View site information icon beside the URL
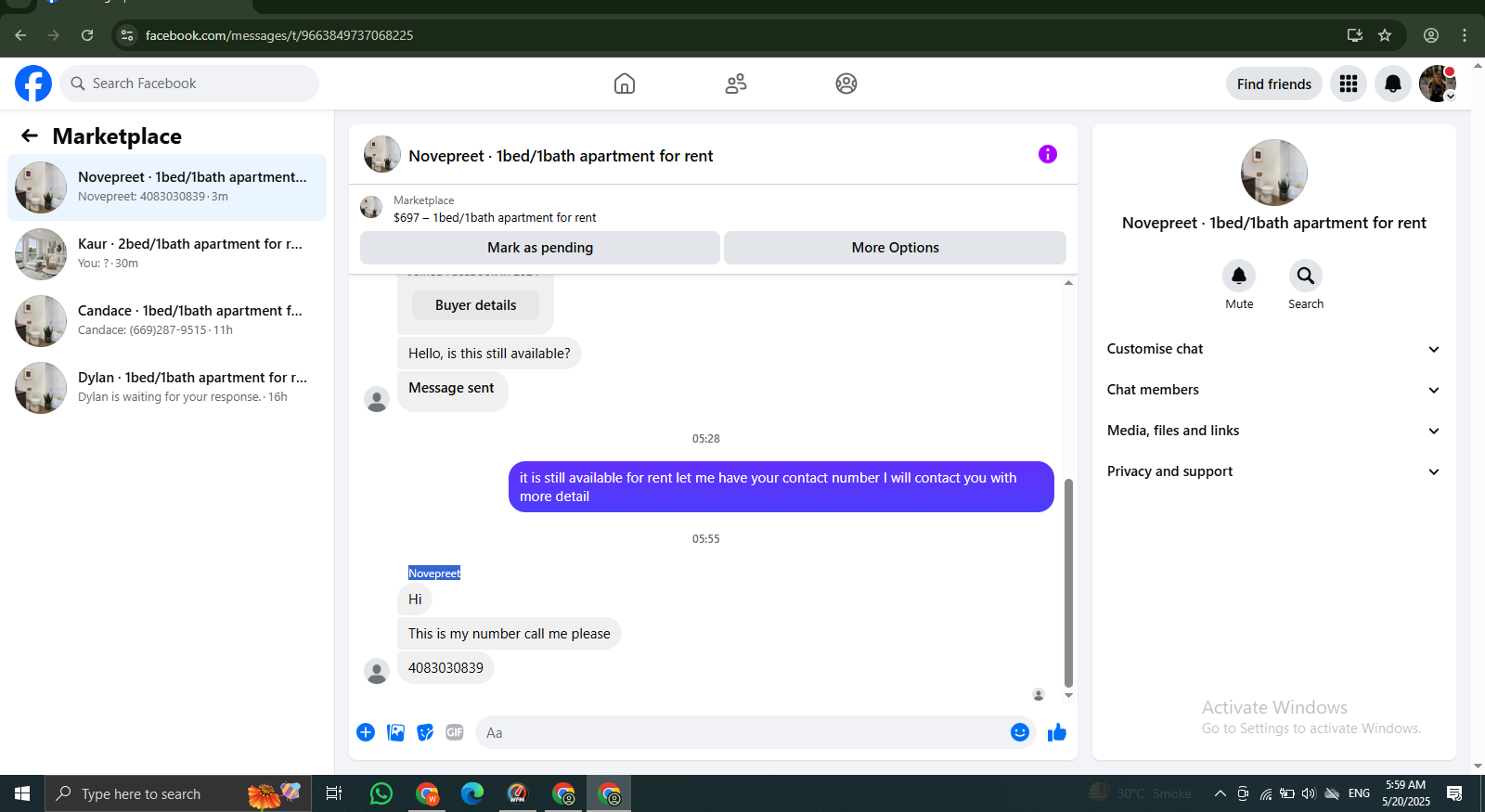1485x812 pixels. coord(127,35)
